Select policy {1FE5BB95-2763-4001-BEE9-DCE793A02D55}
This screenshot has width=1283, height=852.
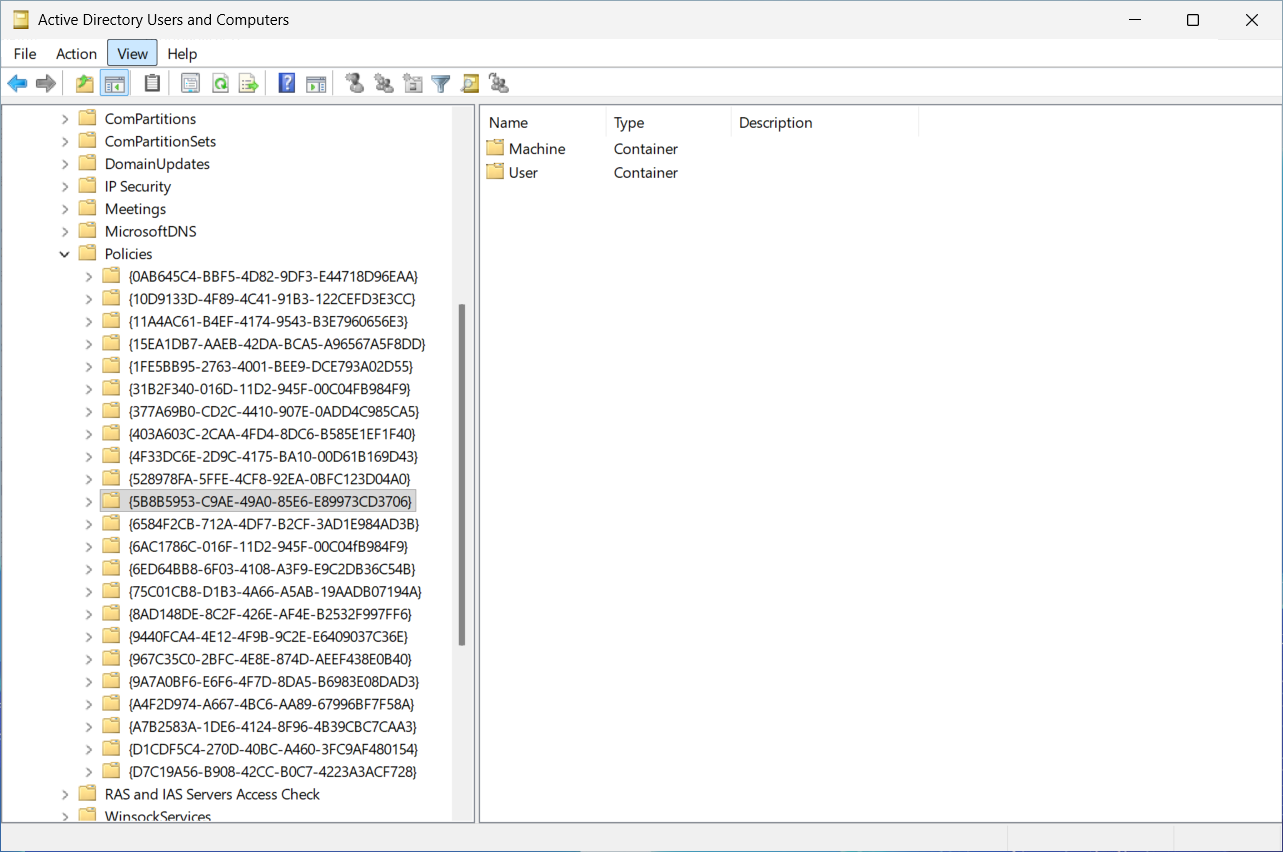tap(271, 366)
